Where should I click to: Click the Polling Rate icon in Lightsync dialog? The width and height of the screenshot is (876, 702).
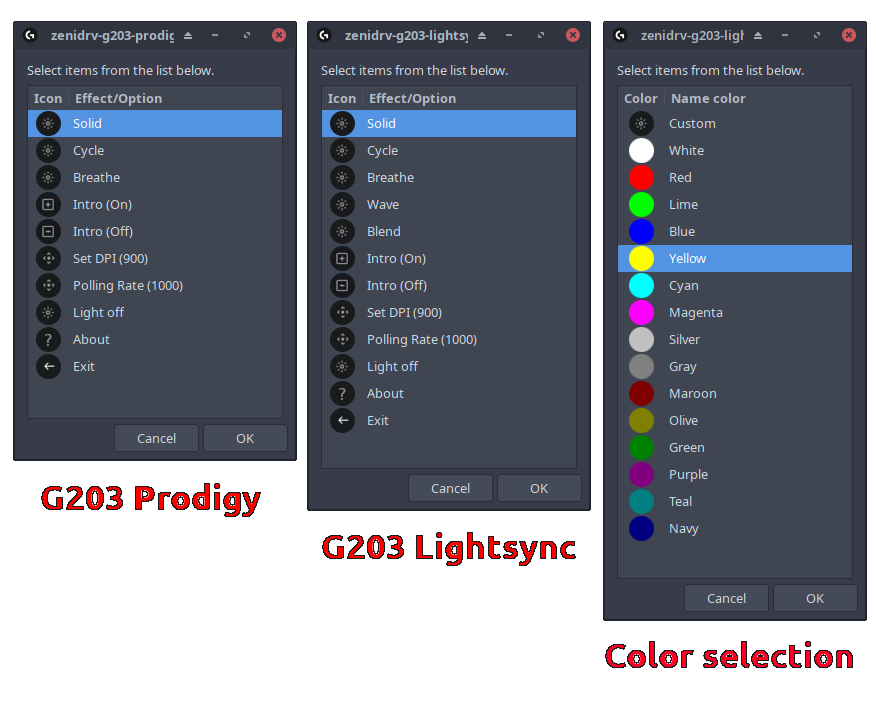point(342,339)
